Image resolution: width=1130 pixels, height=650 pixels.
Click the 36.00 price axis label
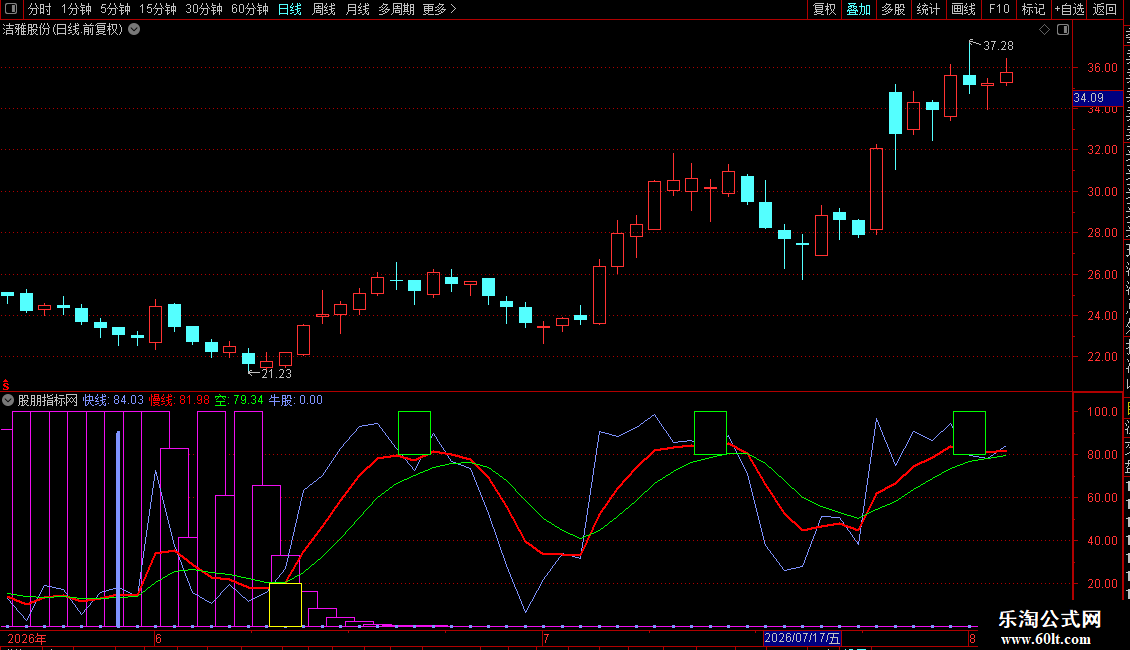pyautogui.click(x=1103, y=68)
